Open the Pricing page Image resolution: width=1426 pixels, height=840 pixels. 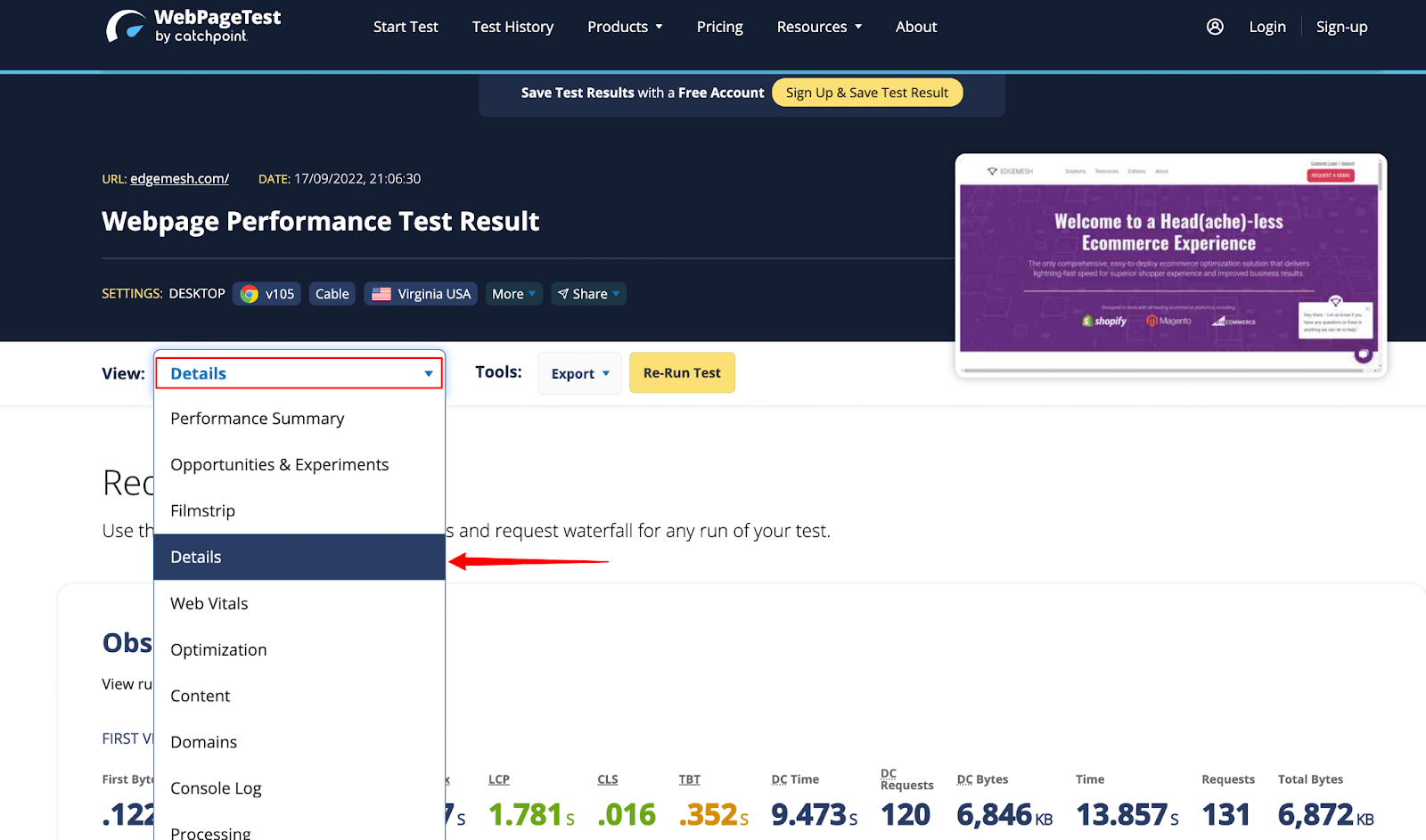tap(719, 27)
